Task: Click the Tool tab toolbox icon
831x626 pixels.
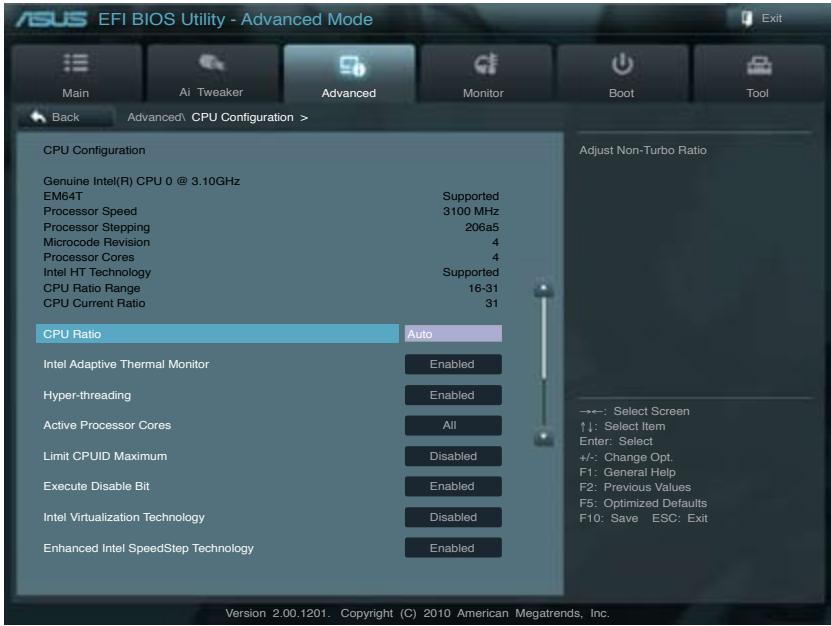Action: [759, 66]
